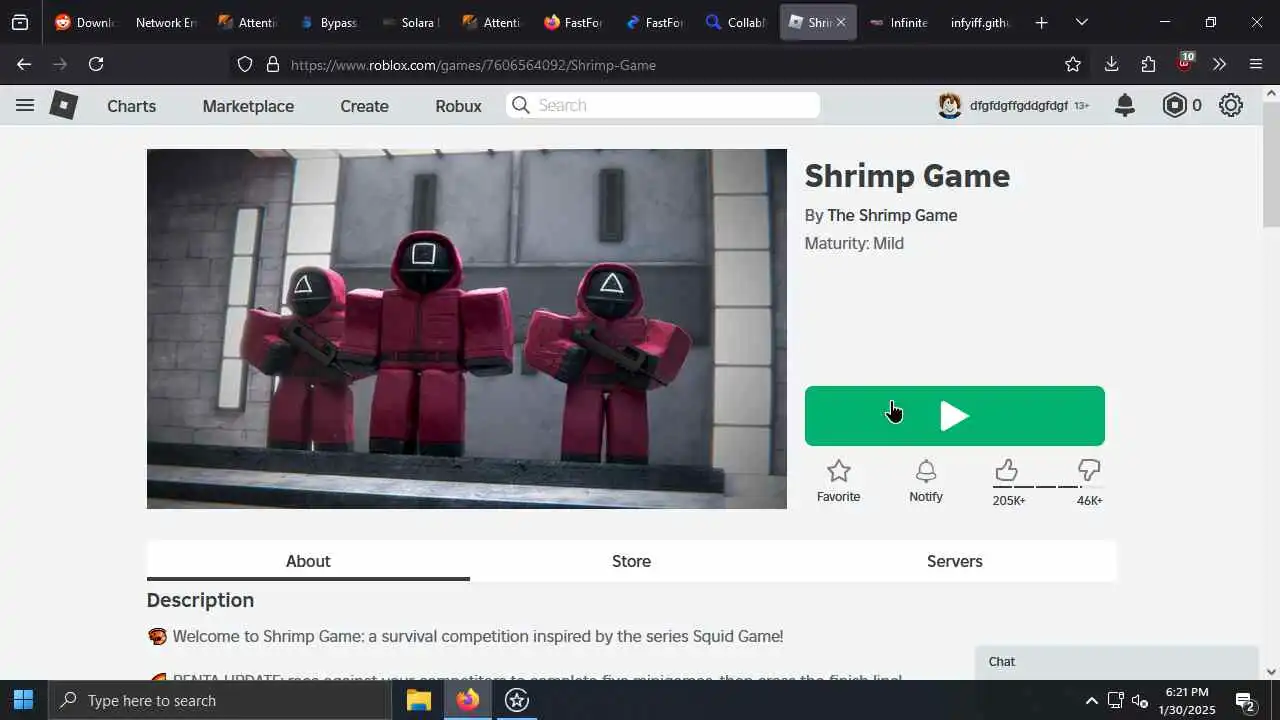Click the Roblox logo home icon
Viewport: 1280px width, 720px height.
(x=64, y=105)
